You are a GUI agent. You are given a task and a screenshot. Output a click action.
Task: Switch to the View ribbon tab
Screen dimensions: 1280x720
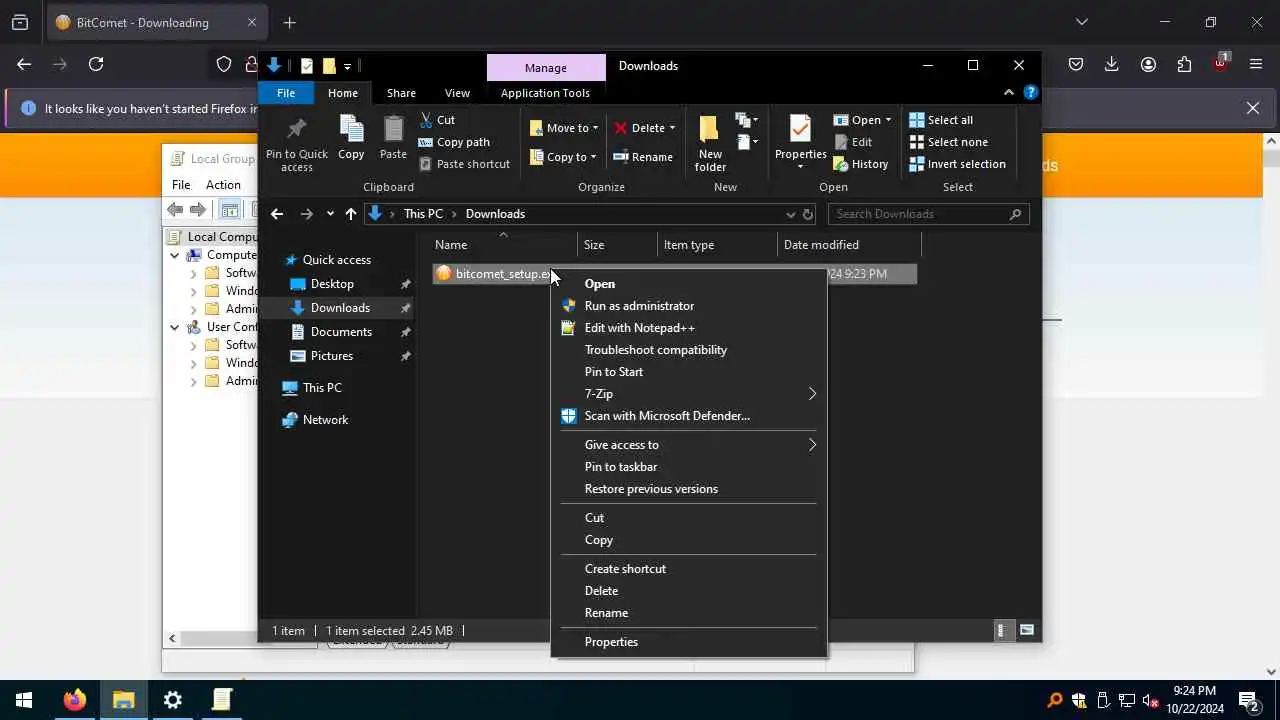(457, 93)
